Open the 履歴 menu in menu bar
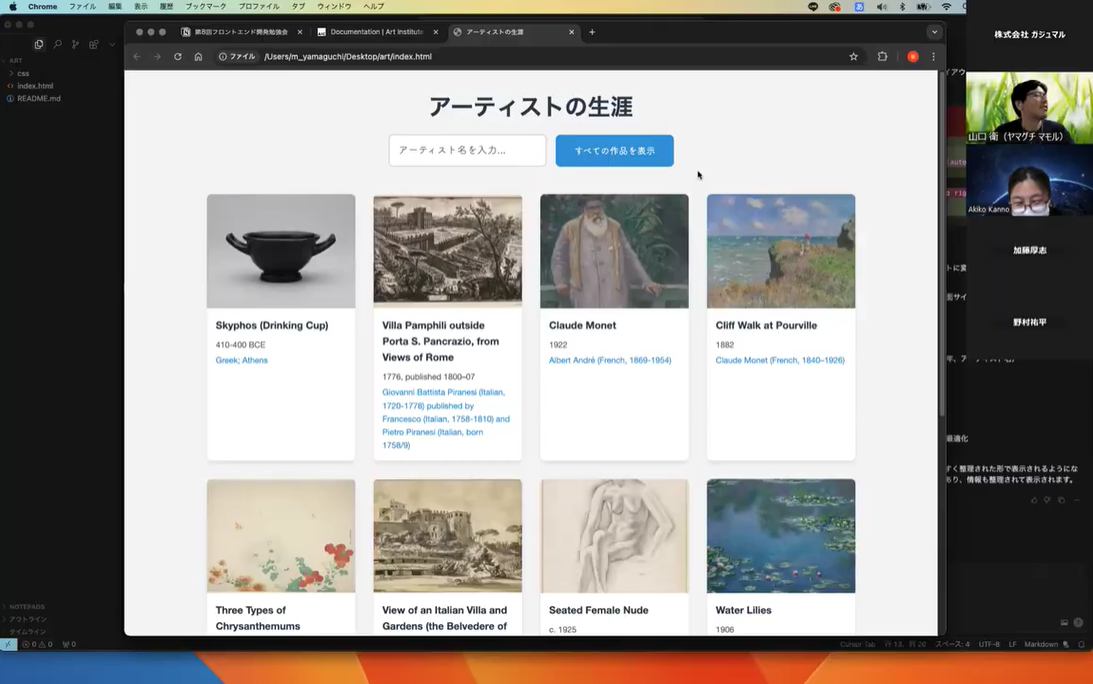Viewport: 1093px width, 684px height. click(166, 6)
